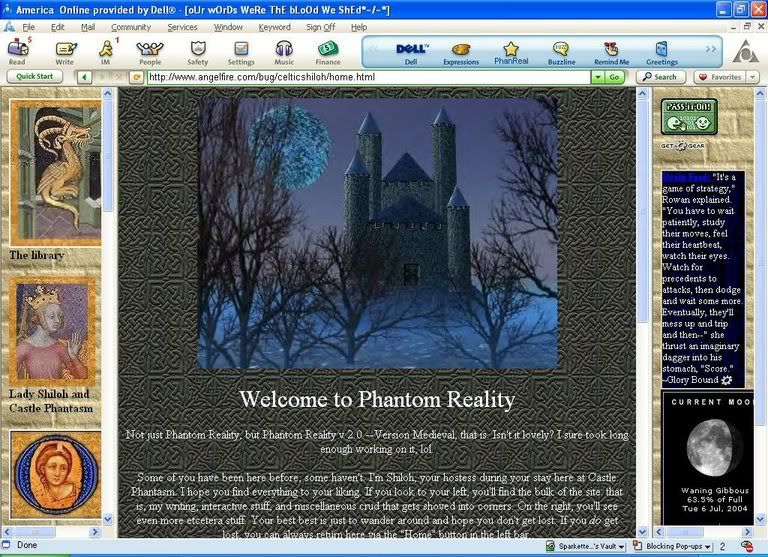Open the Window menu

pyautogui.click(x=228, y=27)
